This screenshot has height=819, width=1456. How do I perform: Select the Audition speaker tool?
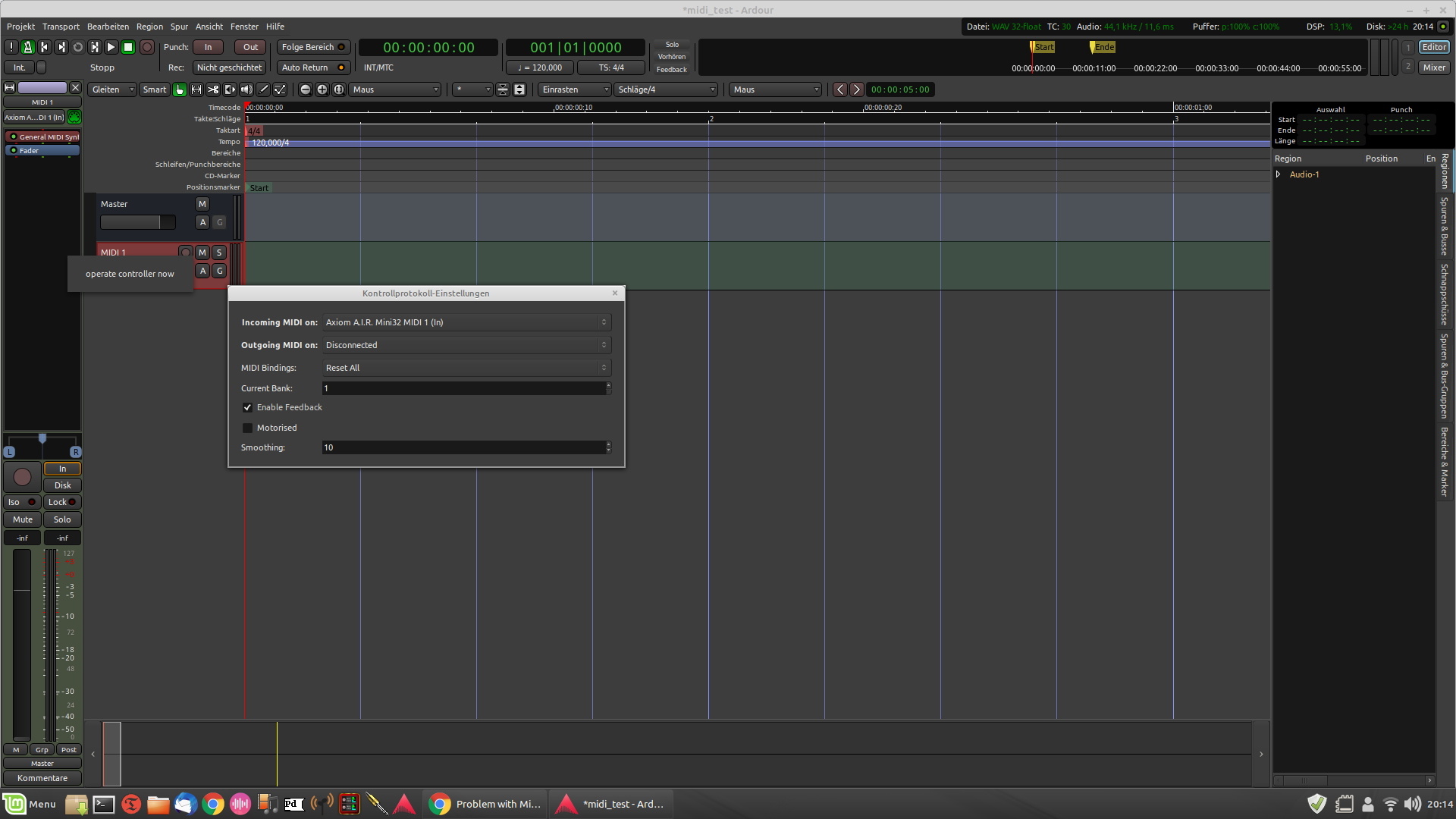pos(246,89)
